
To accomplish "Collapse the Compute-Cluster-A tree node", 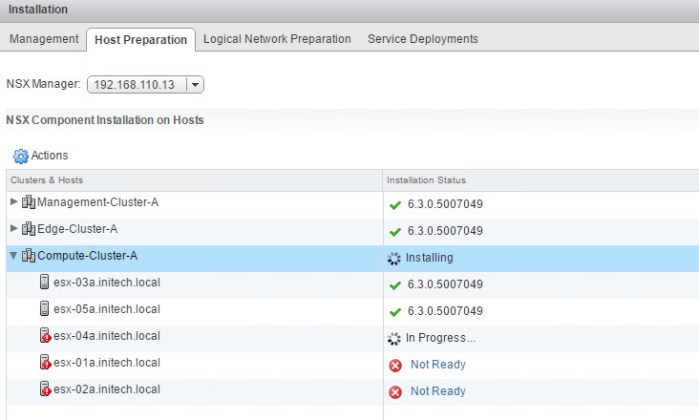I will (x=13, y=257).
